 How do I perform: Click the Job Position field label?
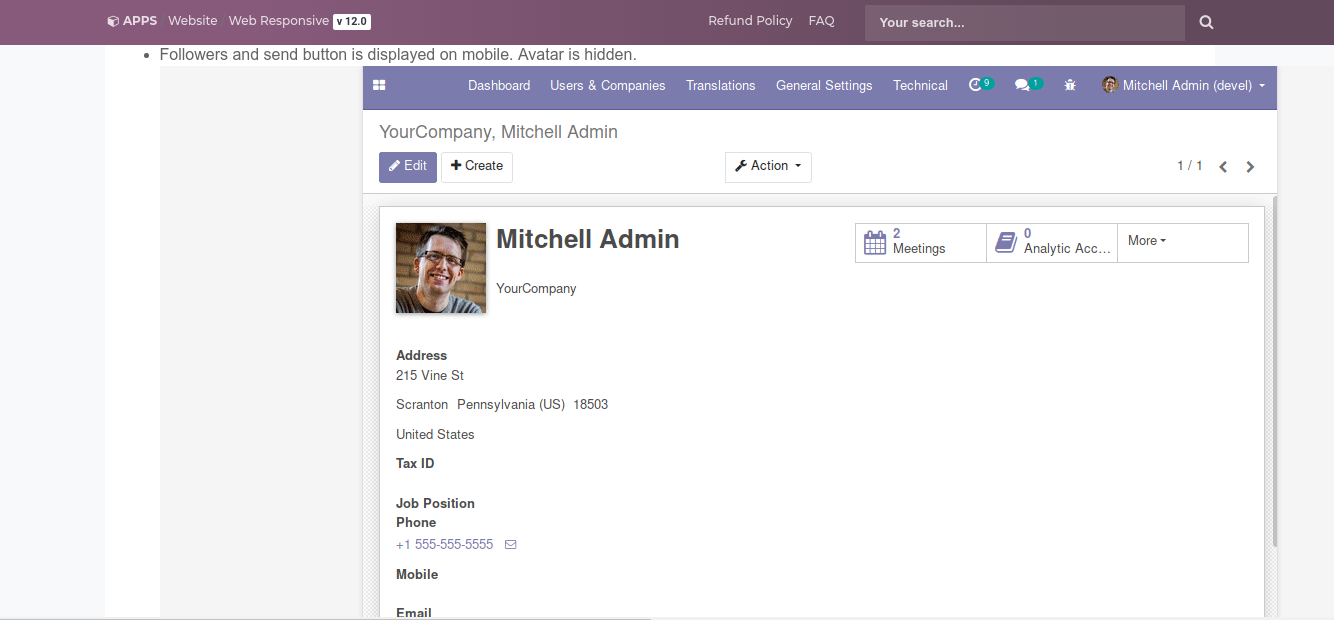coord(435,504)
